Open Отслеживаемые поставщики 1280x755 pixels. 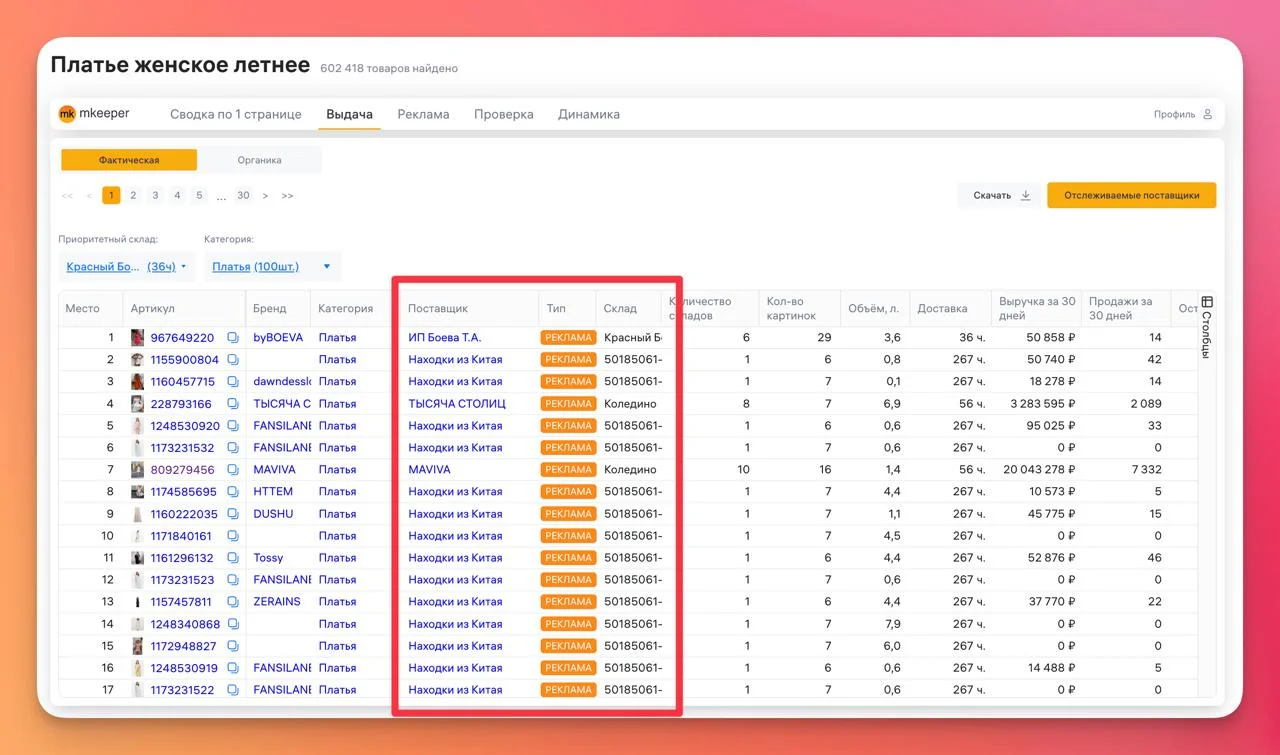click(1132, 195)
